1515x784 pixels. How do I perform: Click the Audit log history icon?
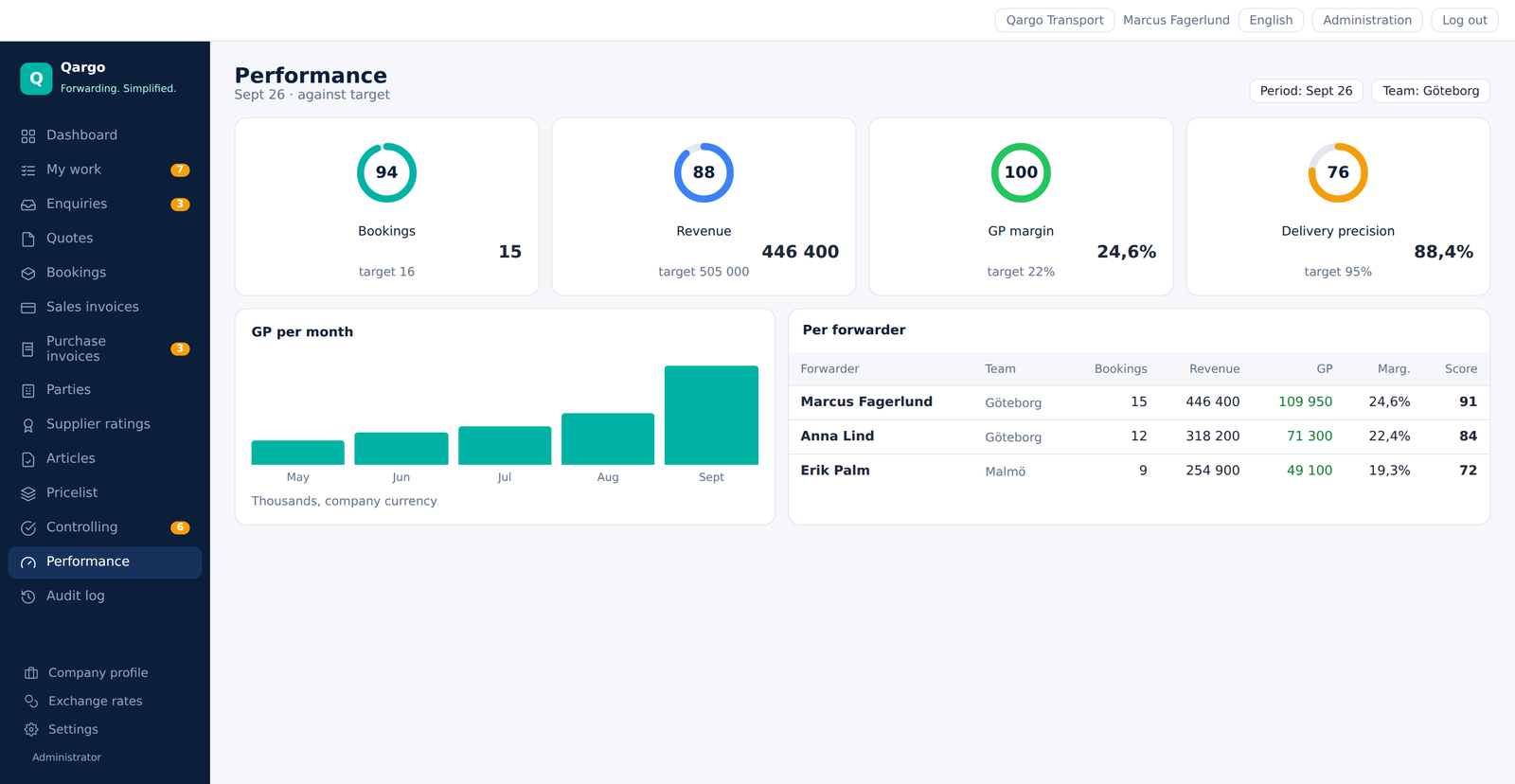[28, 597]
